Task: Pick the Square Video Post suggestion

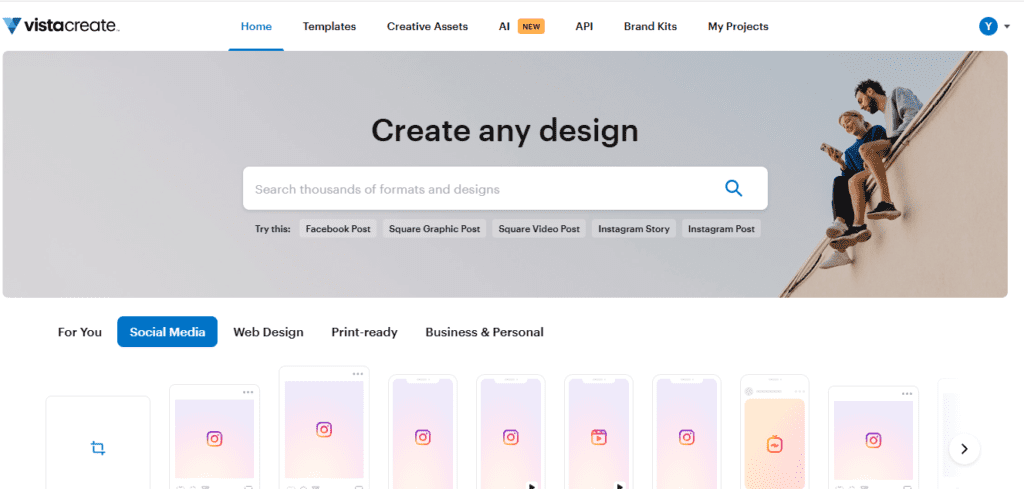Action: (x=539, y=229)
